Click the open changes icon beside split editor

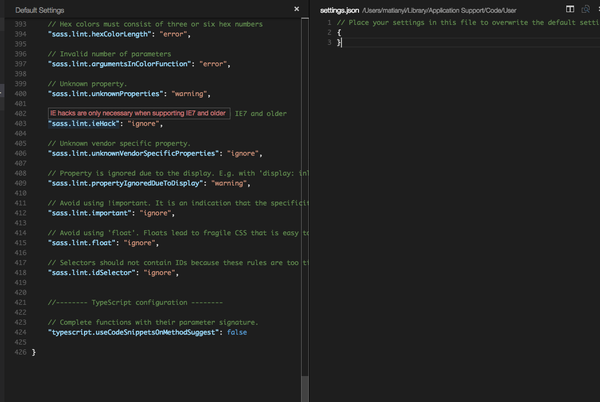pyautogui.click(x=586, y=8)
